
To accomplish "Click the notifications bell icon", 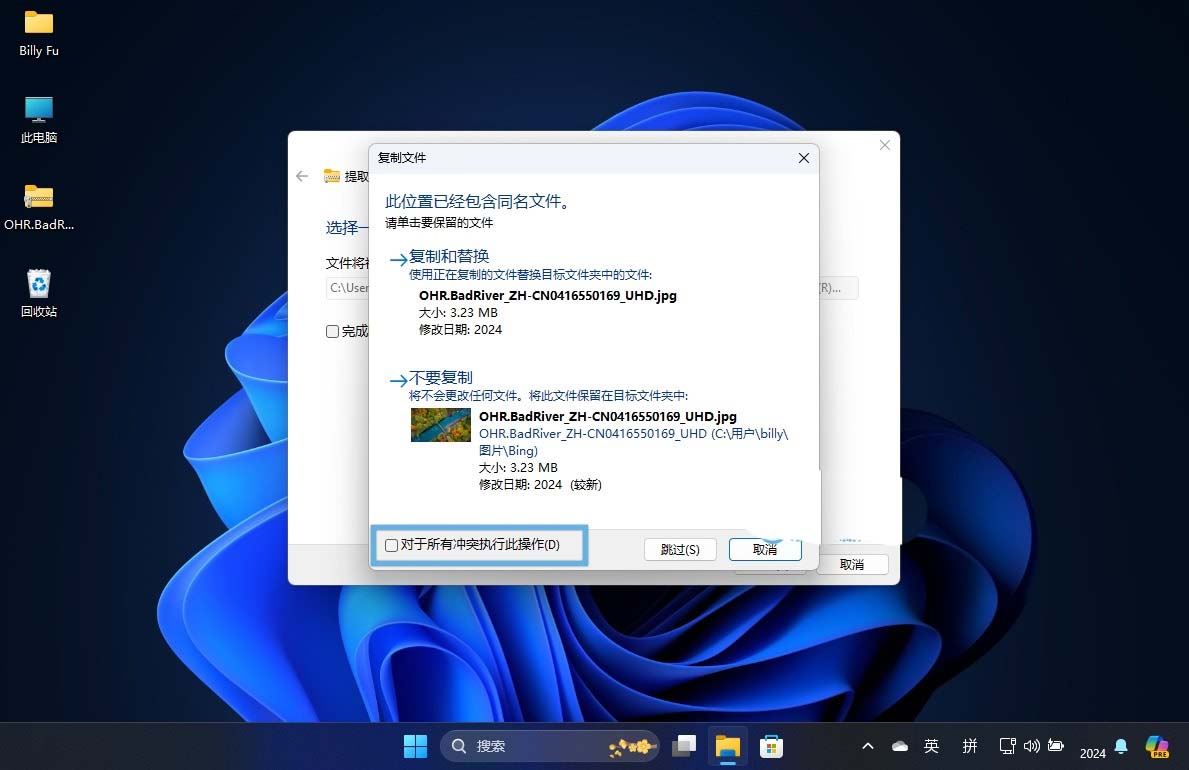I will (1120, 745).
